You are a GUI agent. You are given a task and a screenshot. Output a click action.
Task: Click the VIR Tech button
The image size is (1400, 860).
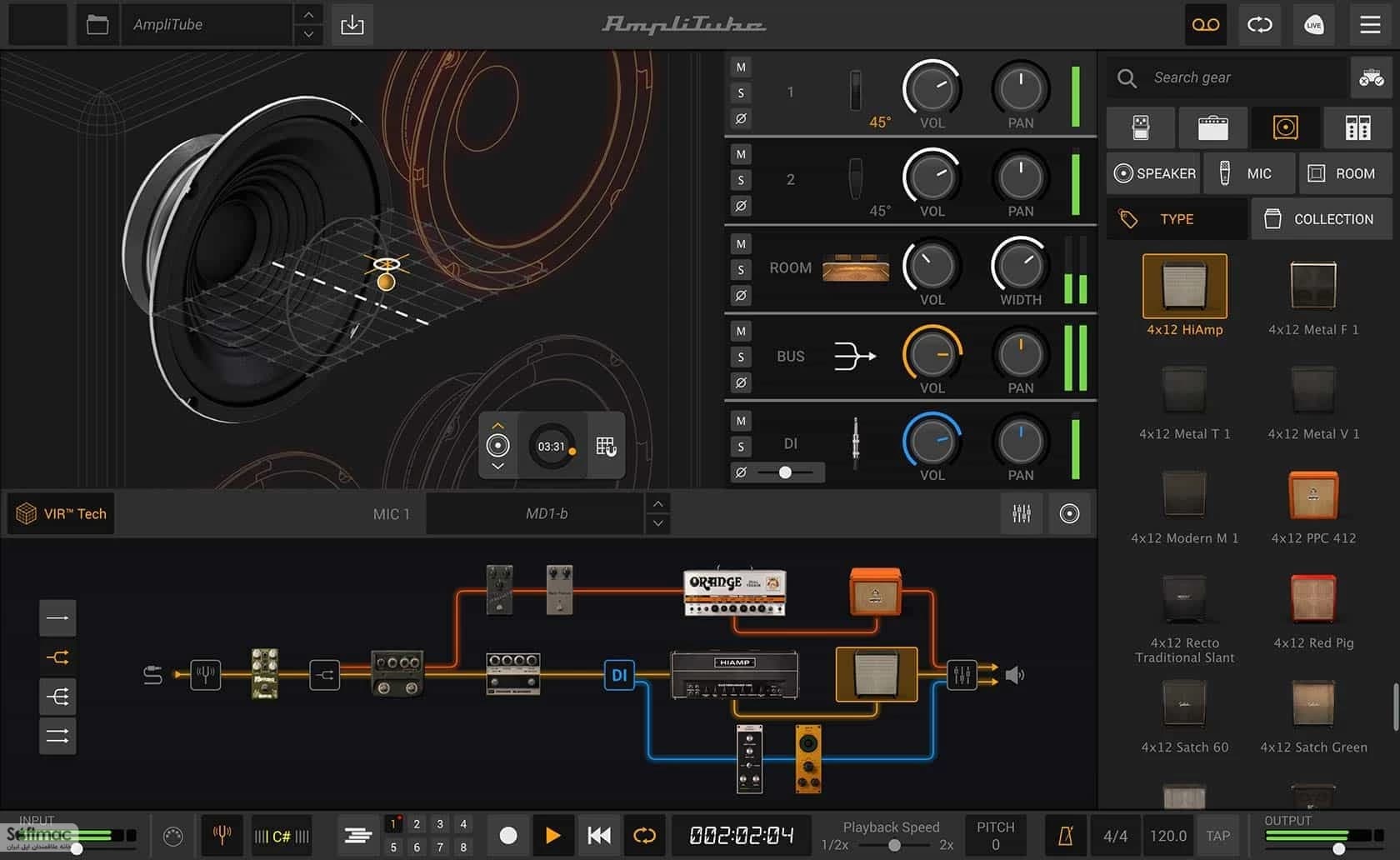62,513
